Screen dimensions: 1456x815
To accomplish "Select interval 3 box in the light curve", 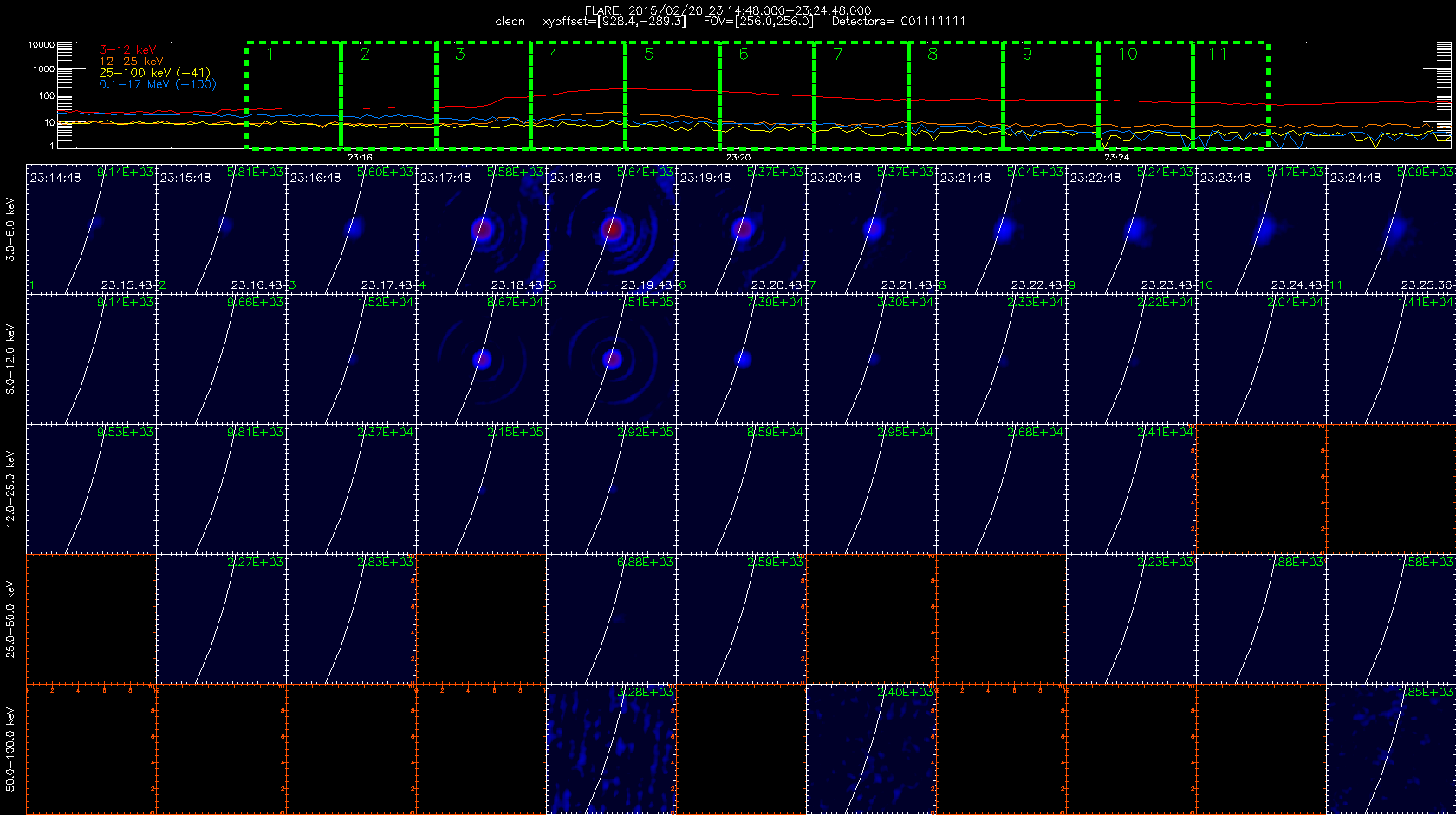I will pyautogui.click(x=483, y=95).
